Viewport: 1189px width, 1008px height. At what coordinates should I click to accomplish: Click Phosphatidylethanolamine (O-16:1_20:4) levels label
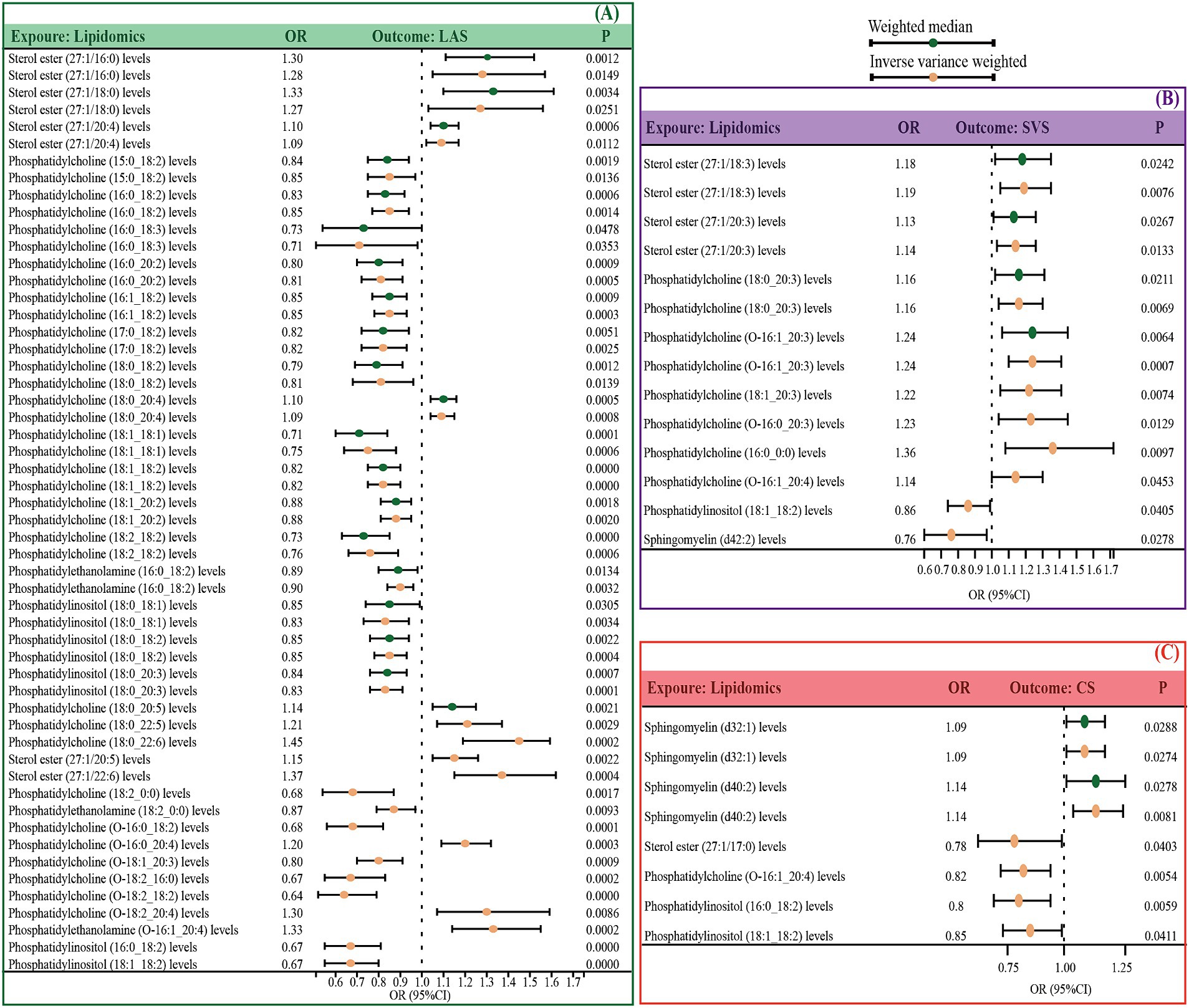[123, 930]
